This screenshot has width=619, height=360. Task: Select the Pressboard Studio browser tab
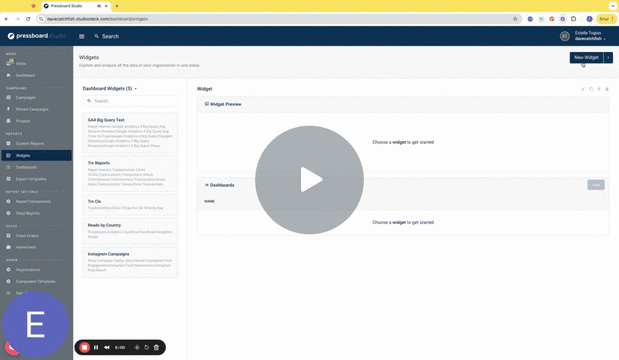(76, 6)
